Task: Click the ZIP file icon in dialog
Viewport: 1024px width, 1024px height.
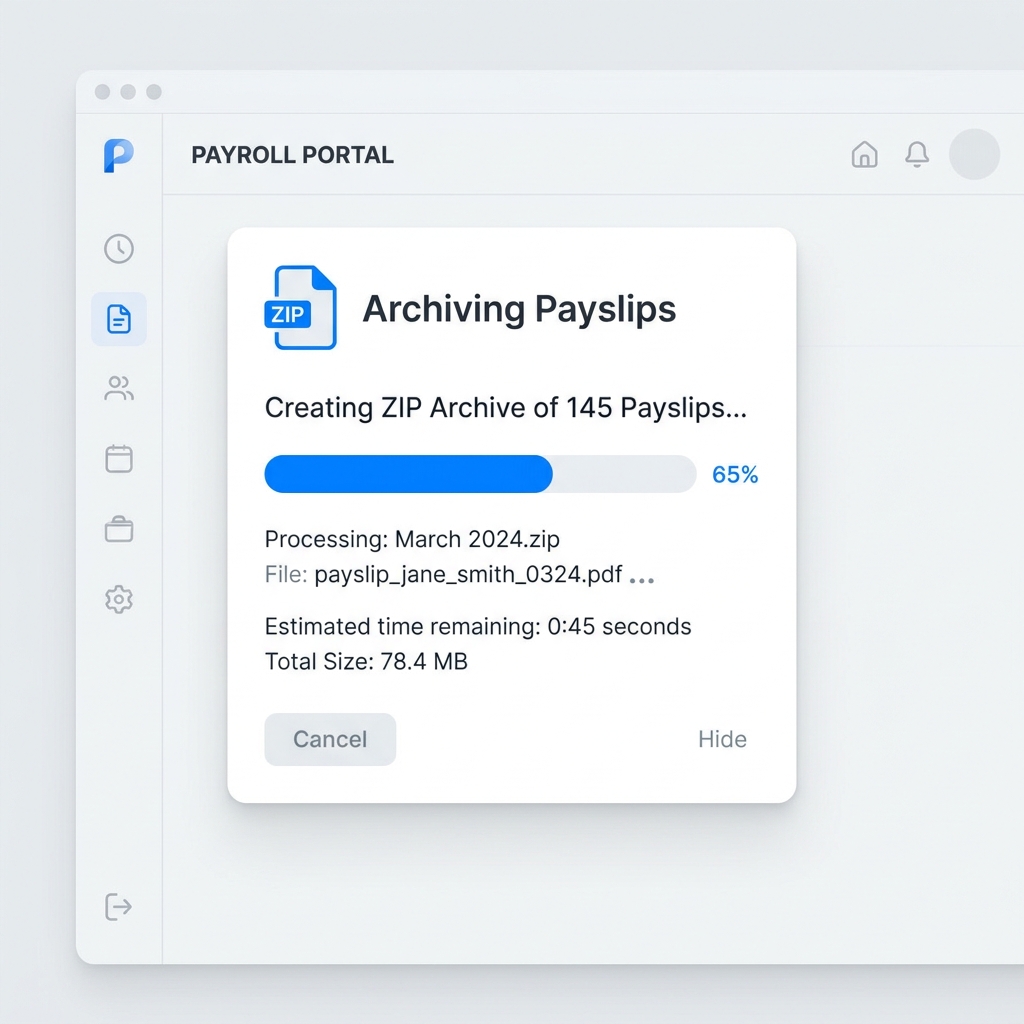Action: click(301, 308)
